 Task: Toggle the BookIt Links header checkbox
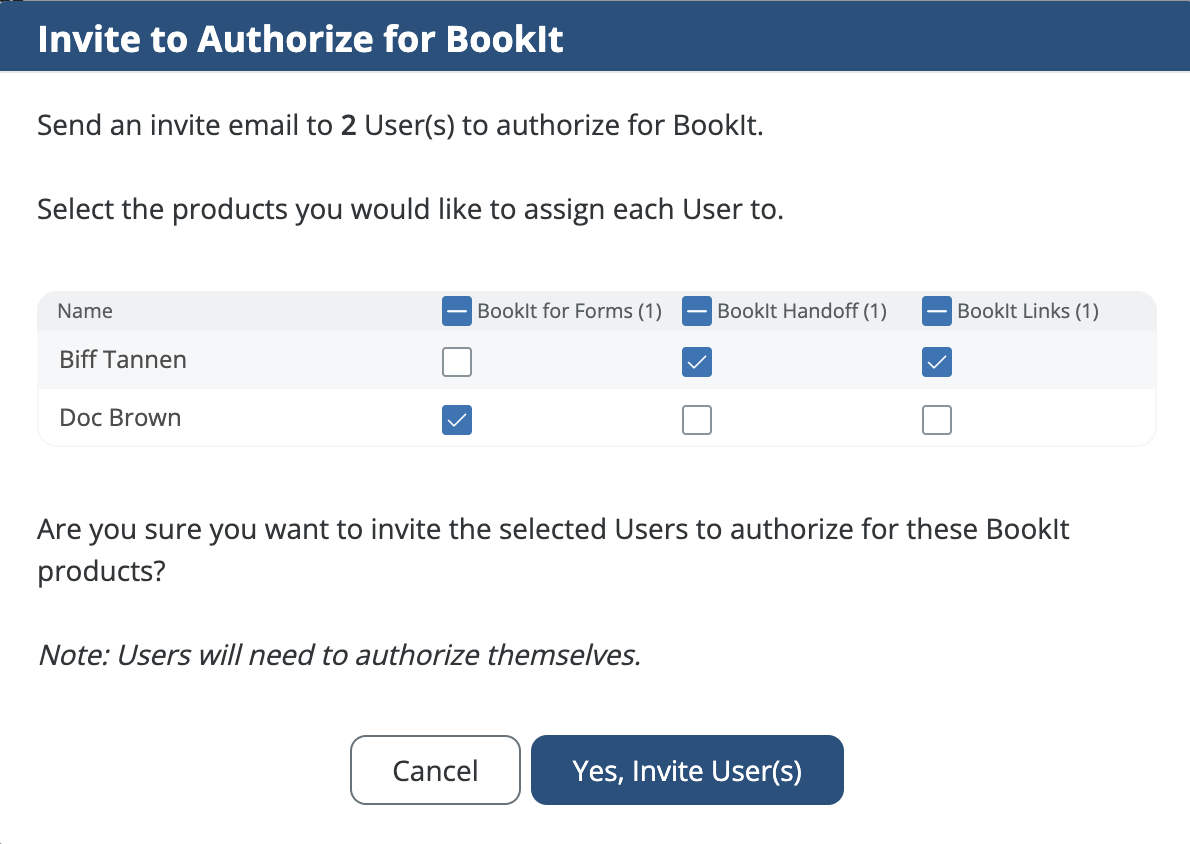(937, 311)
